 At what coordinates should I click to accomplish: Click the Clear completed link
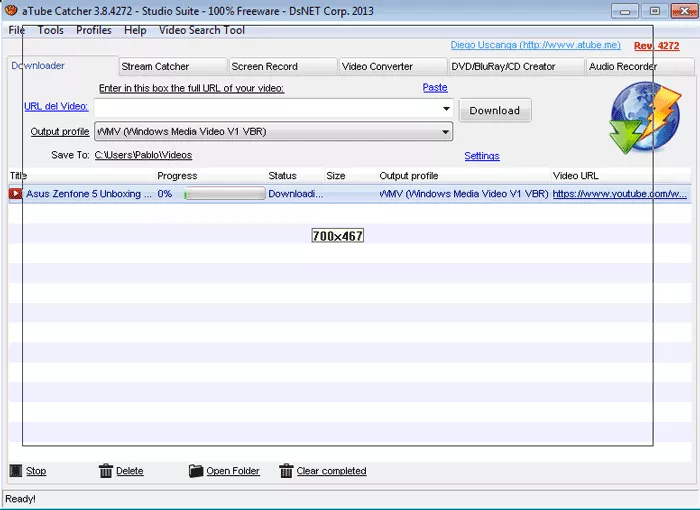click(331, 471)
